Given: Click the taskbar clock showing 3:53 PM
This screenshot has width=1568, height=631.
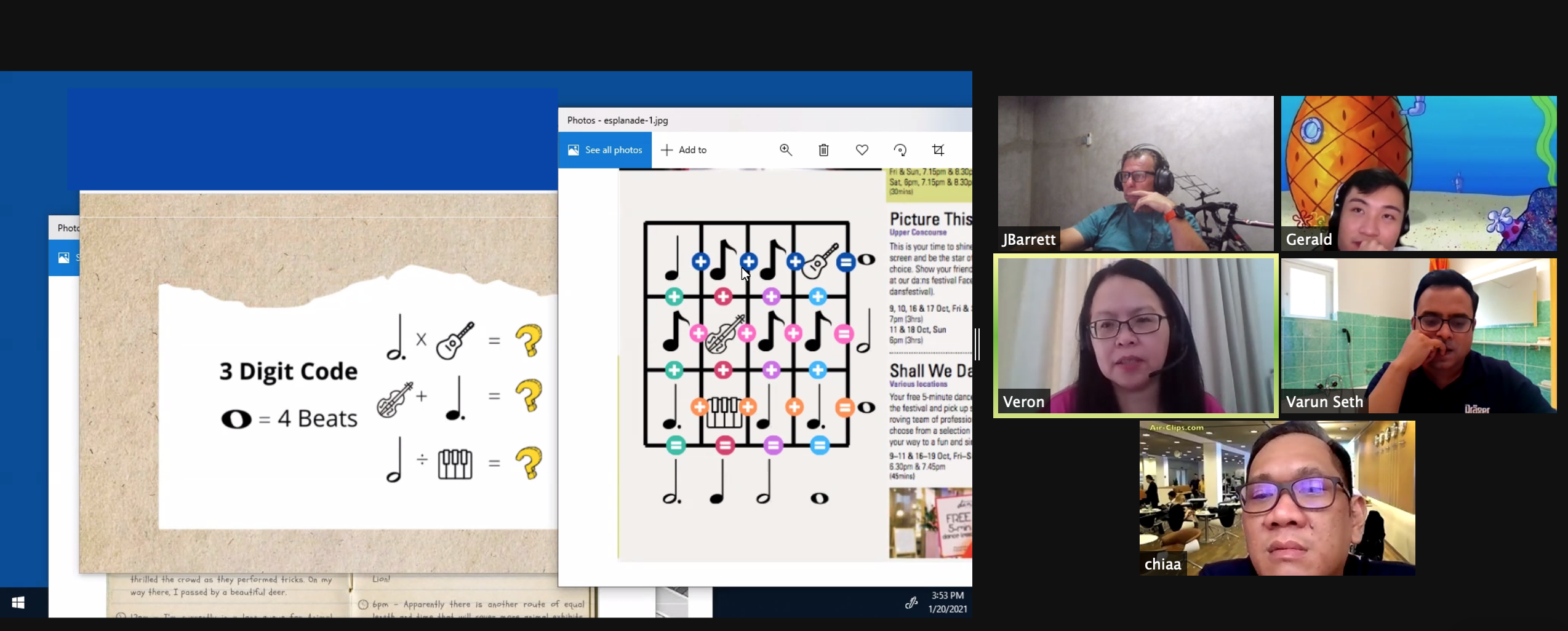Looking at the screenshot, I should 948,602.
